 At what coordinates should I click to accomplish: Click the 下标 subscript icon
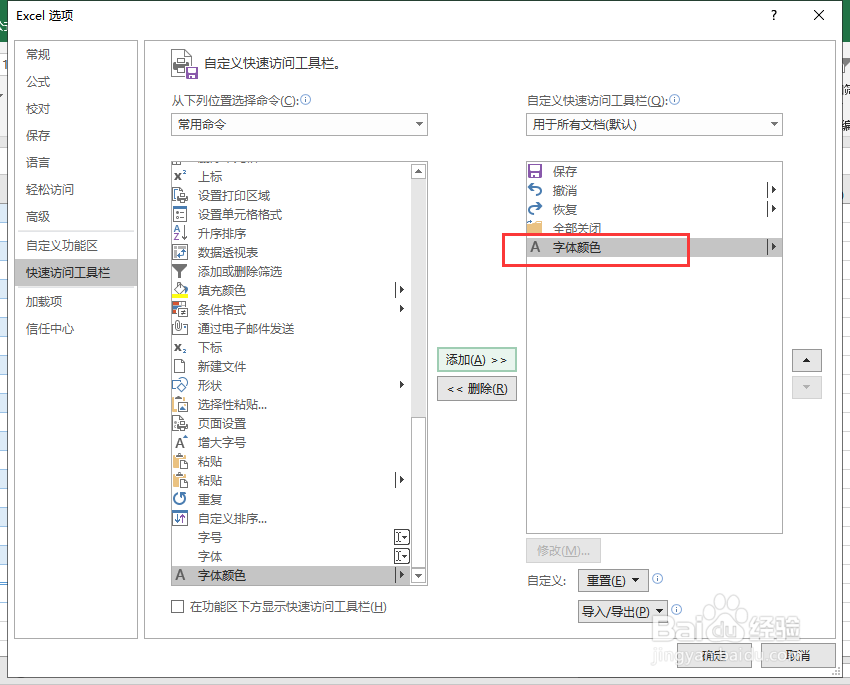click(x=180, y=347)
